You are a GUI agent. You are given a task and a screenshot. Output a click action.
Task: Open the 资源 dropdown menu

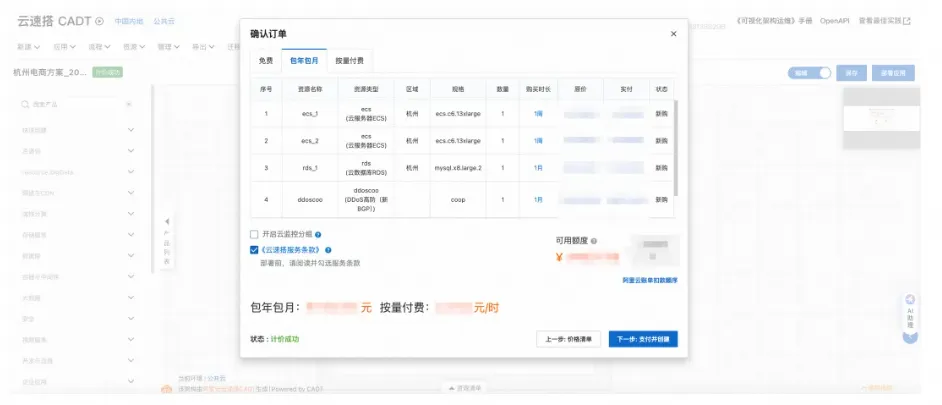(133, 47)
